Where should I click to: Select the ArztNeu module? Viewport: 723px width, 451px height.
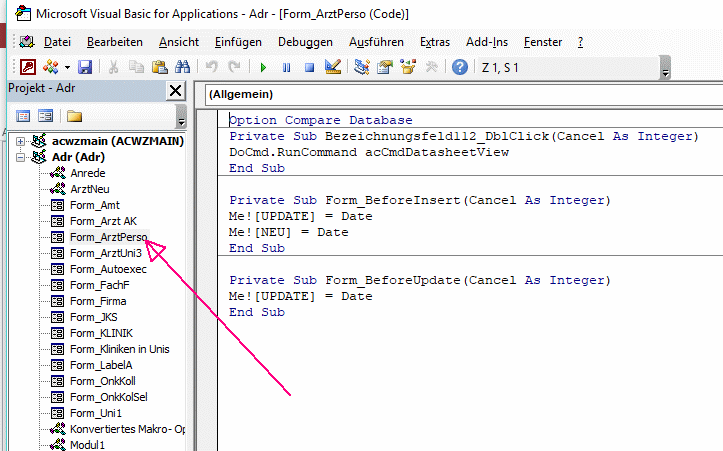(x=90, y=189)
